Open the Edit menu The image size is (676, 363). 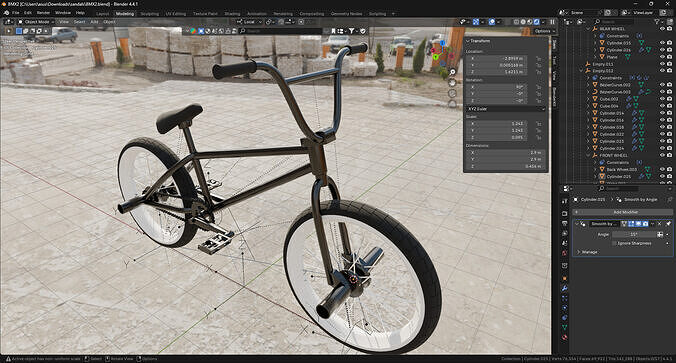click(x=28, y=13)
